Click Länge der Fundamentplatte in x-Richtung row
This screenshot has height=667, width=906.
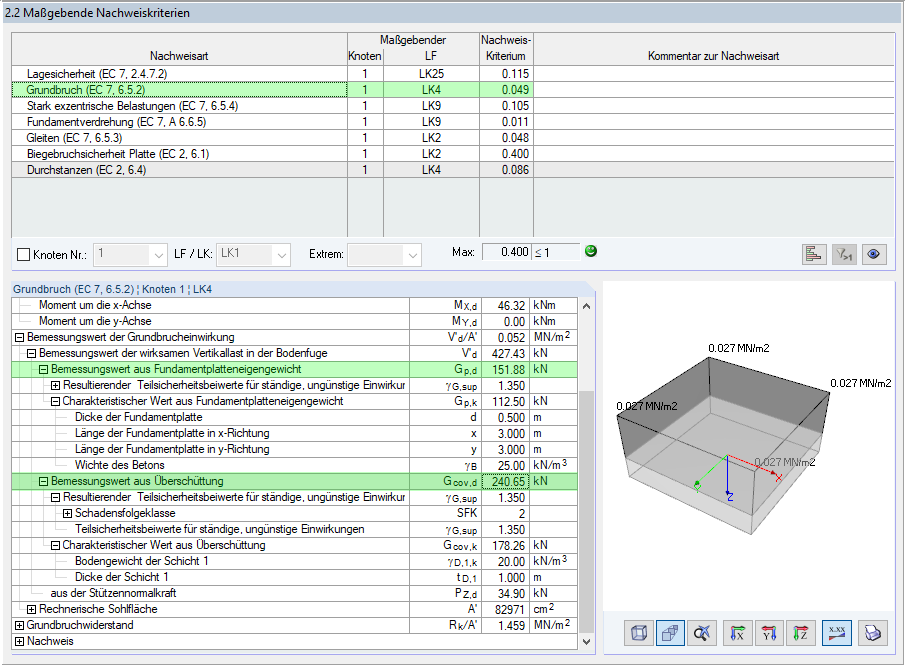tap(294, 433)
